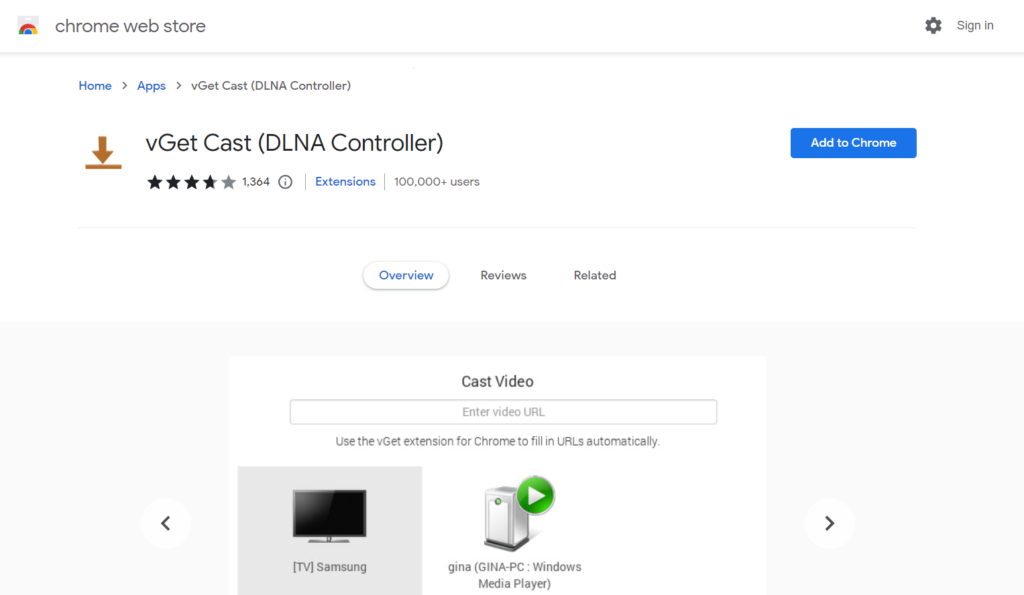
Task: Open rating info circle icon
Action: 285,182
